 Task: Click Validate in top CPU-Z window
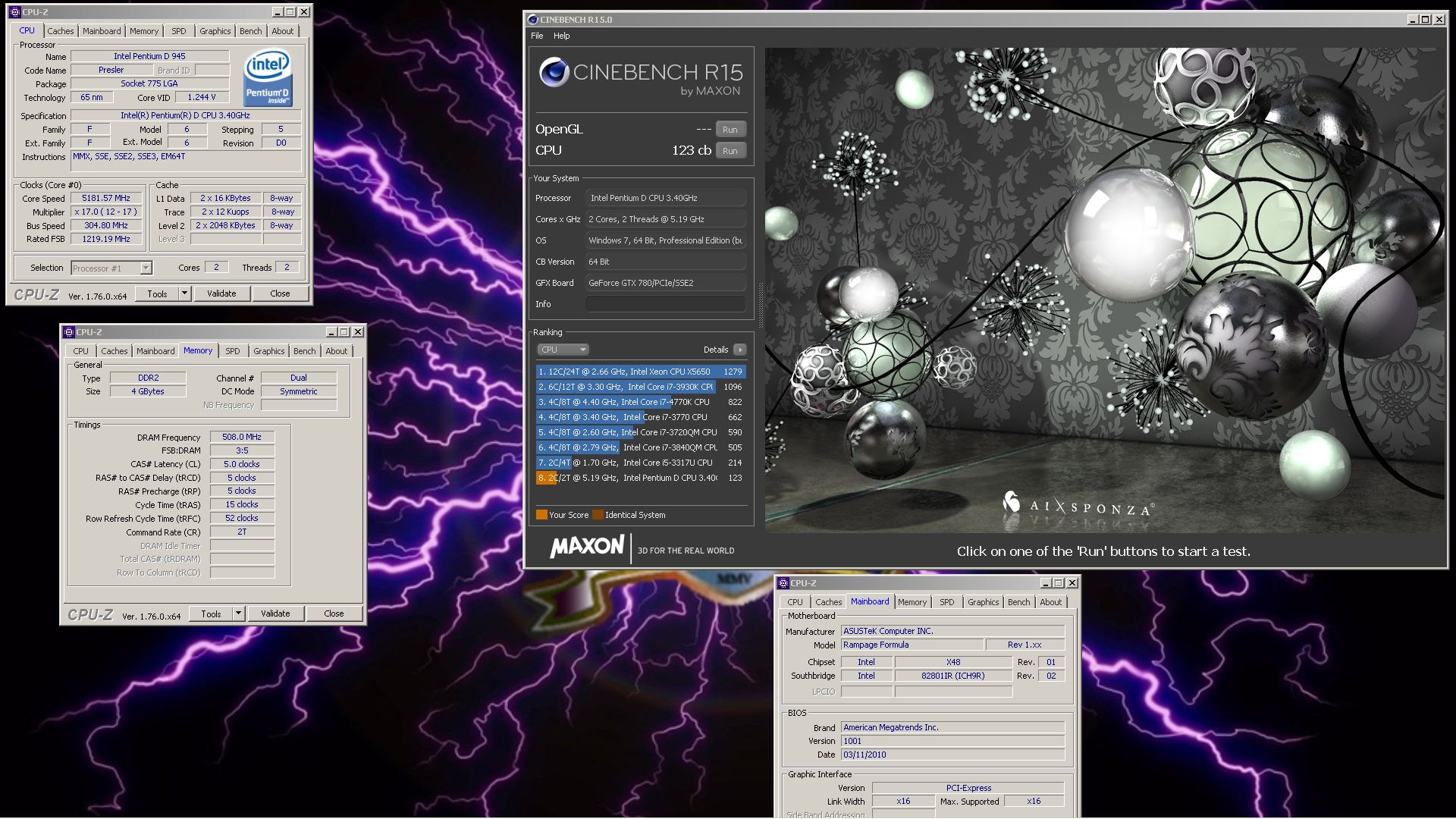[x=221, y=293]
